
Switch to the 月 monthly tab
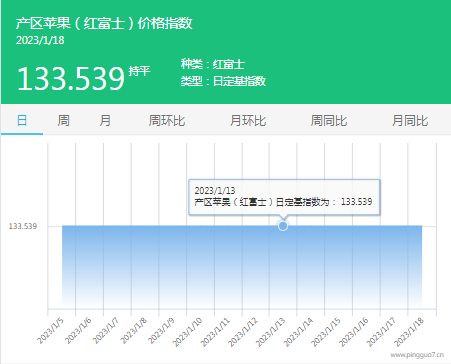click(105, 120)
